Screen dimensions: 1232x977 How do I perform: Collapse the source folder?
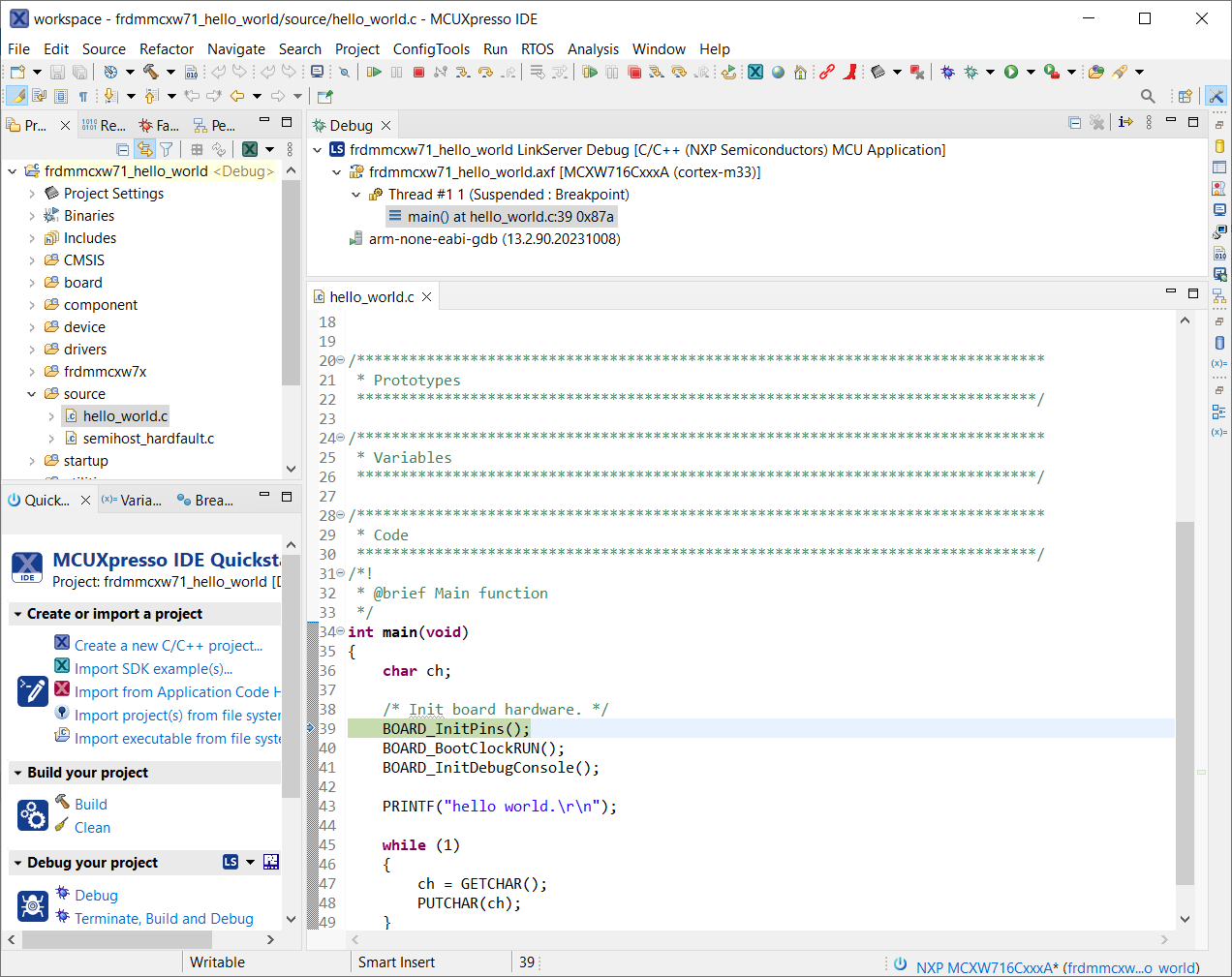32,394
